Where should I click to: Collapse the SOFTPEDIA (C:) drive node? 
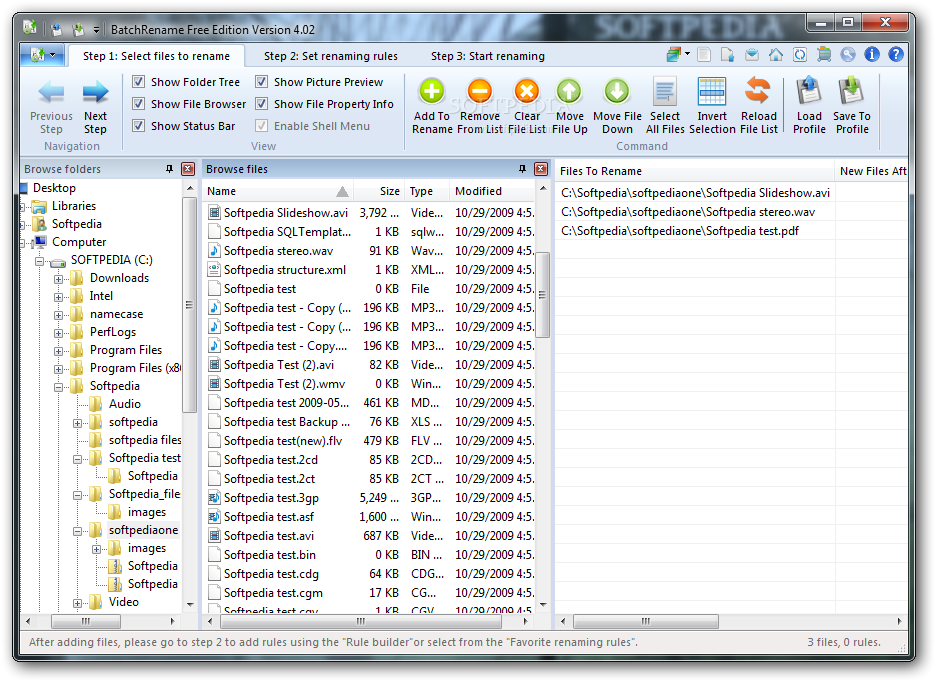point(39,261)
